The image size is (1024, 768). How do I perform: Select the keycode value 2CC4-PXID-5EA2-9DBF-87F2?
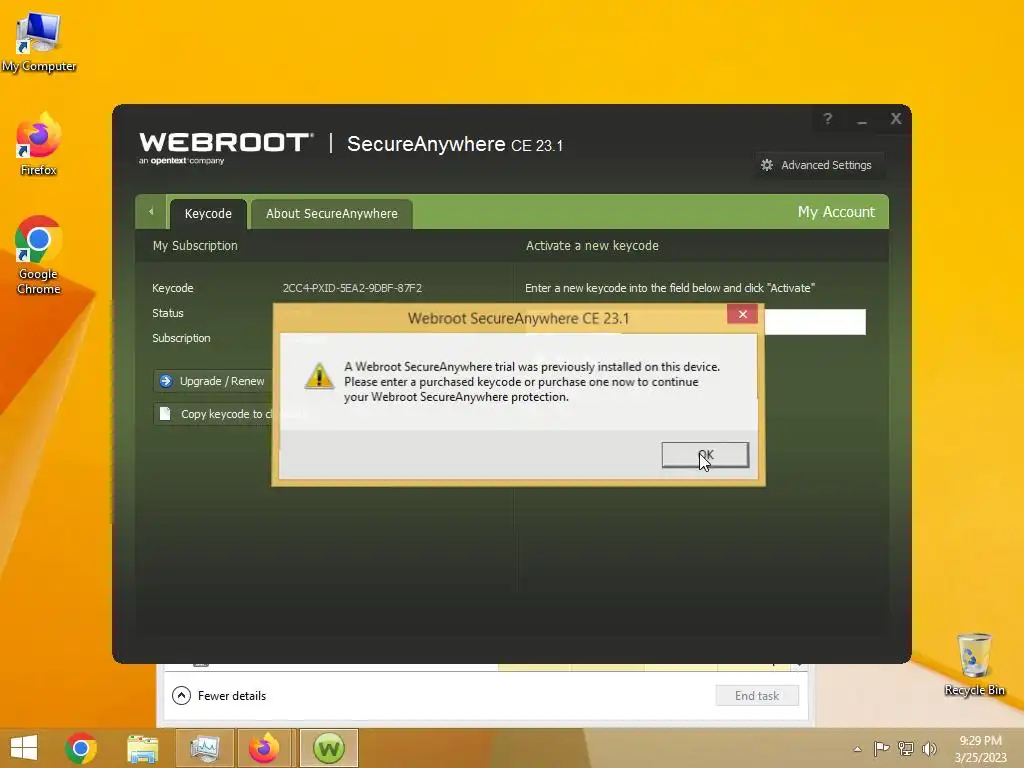[x=352, y=288]
